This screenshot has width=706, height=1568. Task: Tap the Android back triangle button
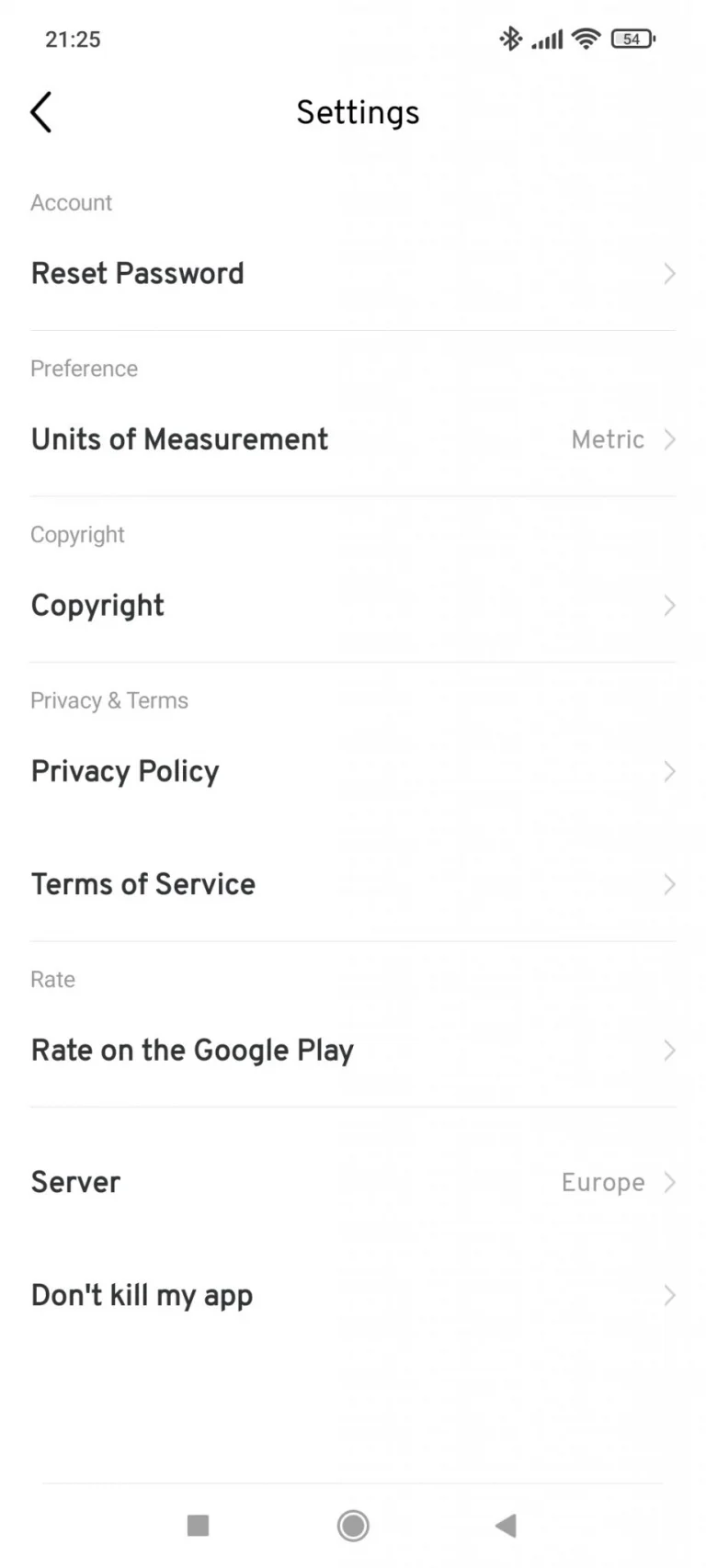click(506, 1526)
